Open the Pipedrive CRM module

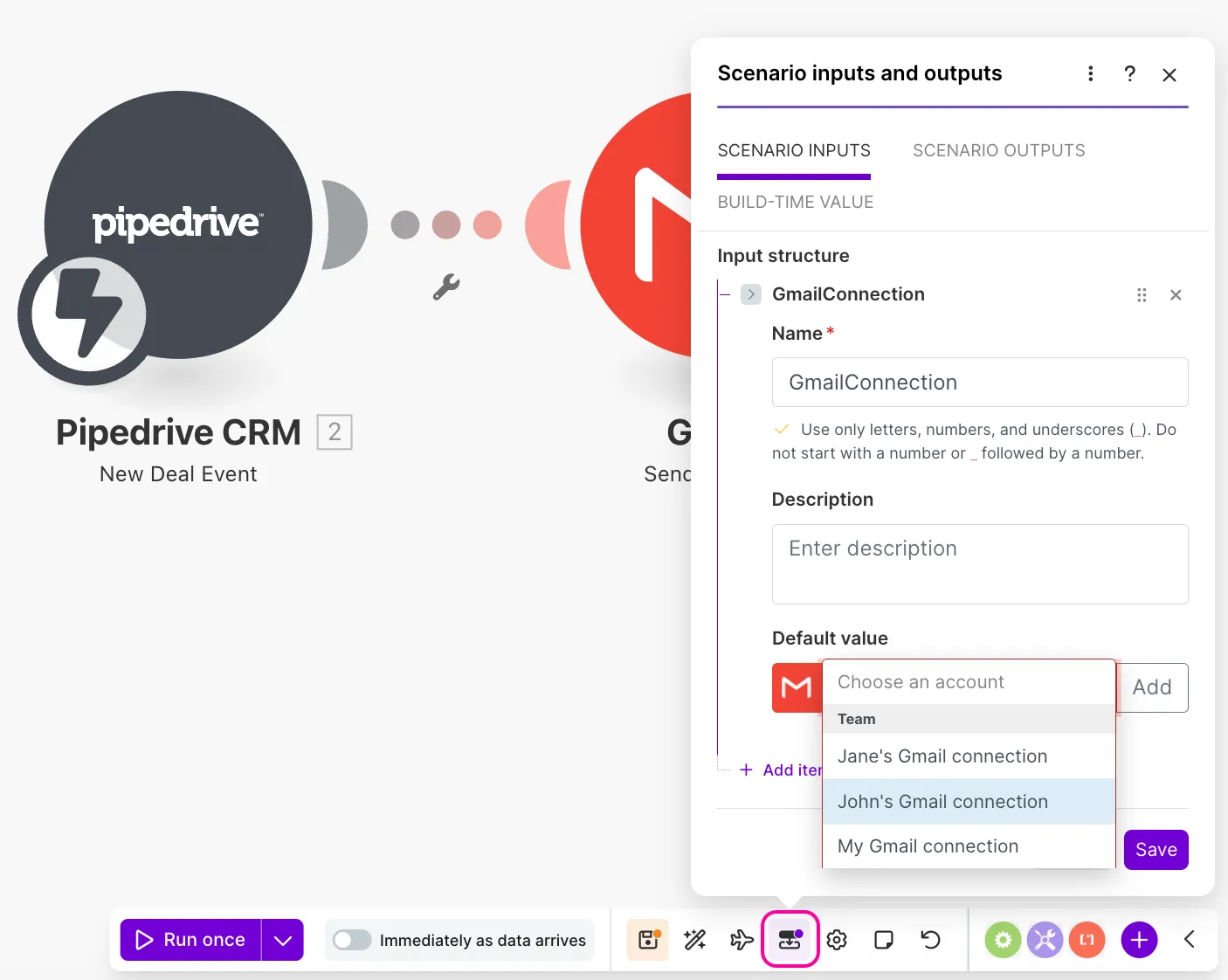178,224
